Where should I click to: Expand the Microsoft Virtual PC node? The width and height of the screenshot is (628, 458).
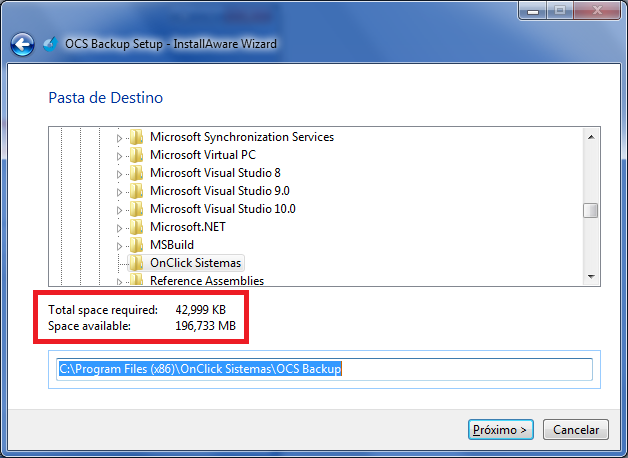tap(119, 156)
